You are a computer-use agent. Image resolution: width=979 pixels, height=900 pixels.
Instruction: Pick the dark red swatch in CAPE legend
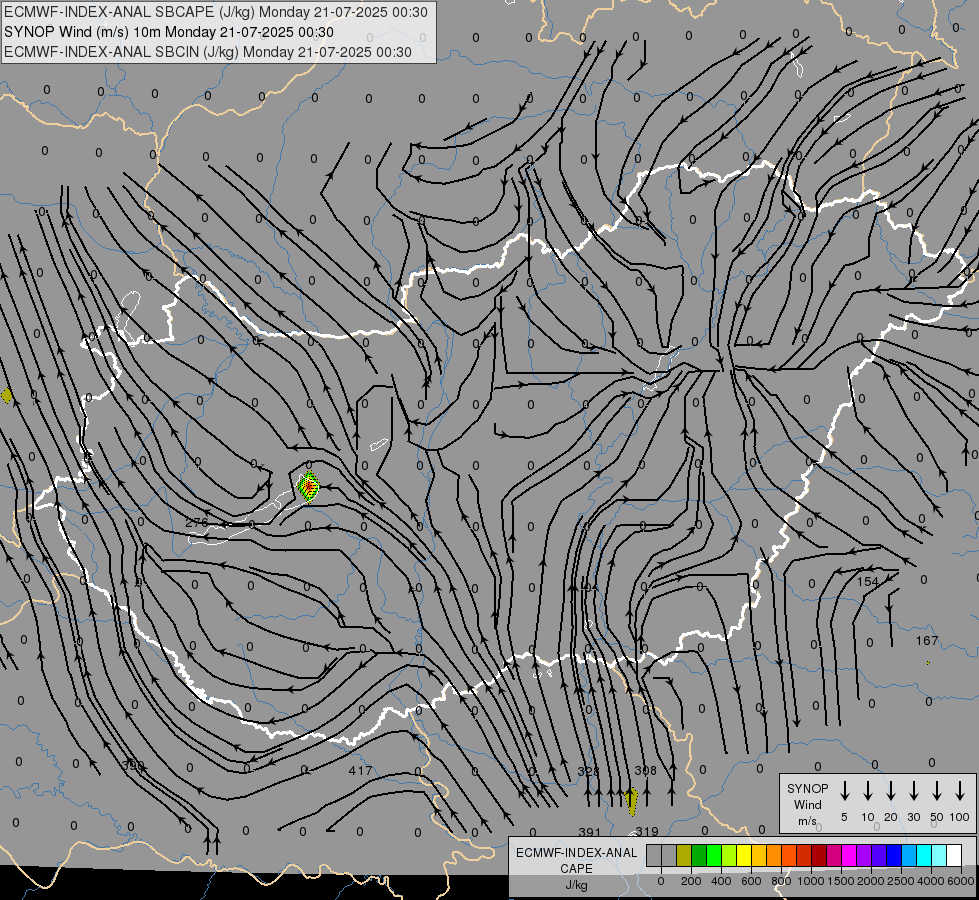tap(819, 855)
